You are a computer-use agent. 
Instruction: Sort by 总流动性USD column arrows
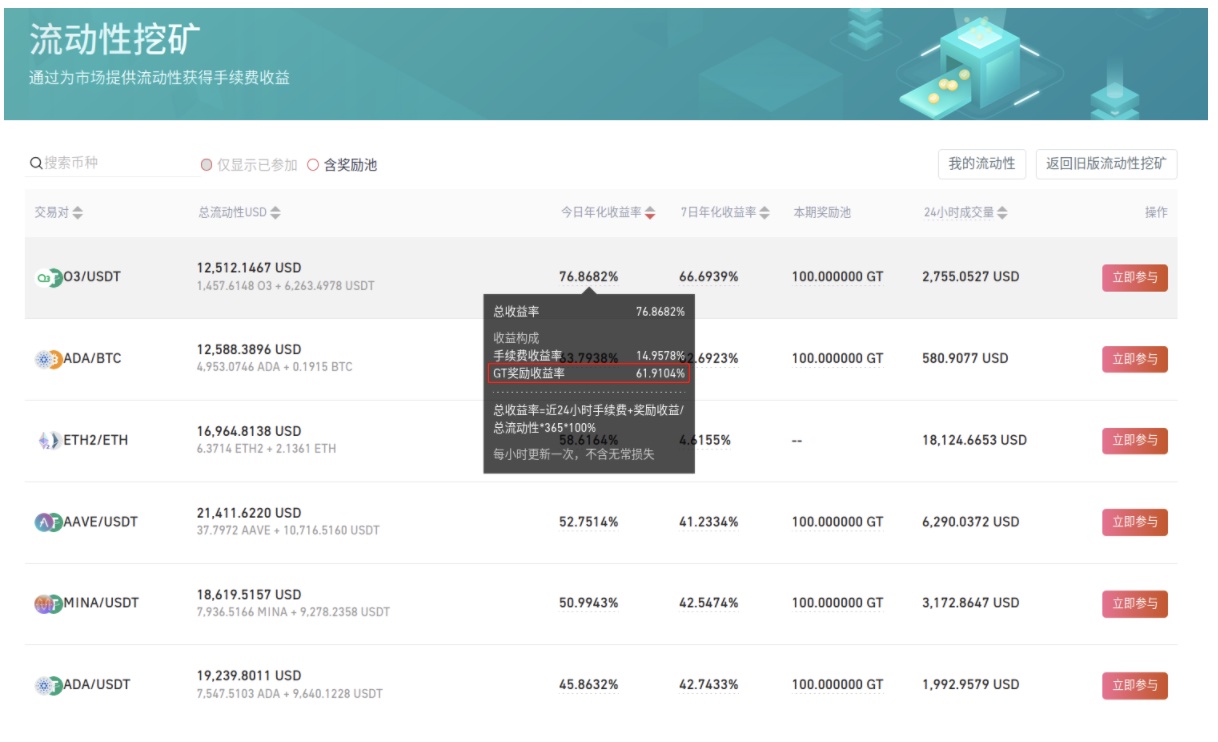point(276,213)
